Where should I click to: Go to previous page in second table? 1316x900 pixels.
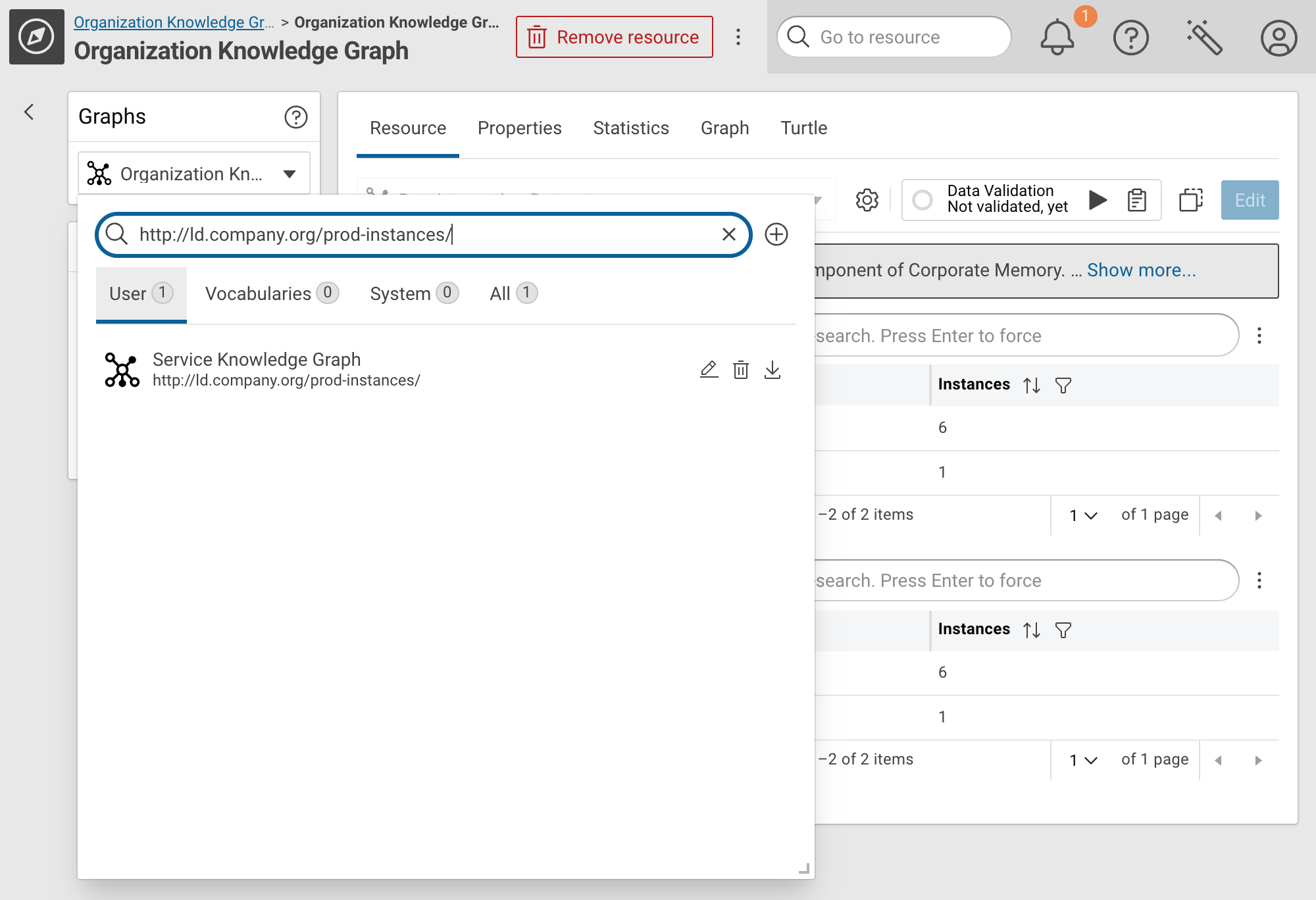(1219, 761)
